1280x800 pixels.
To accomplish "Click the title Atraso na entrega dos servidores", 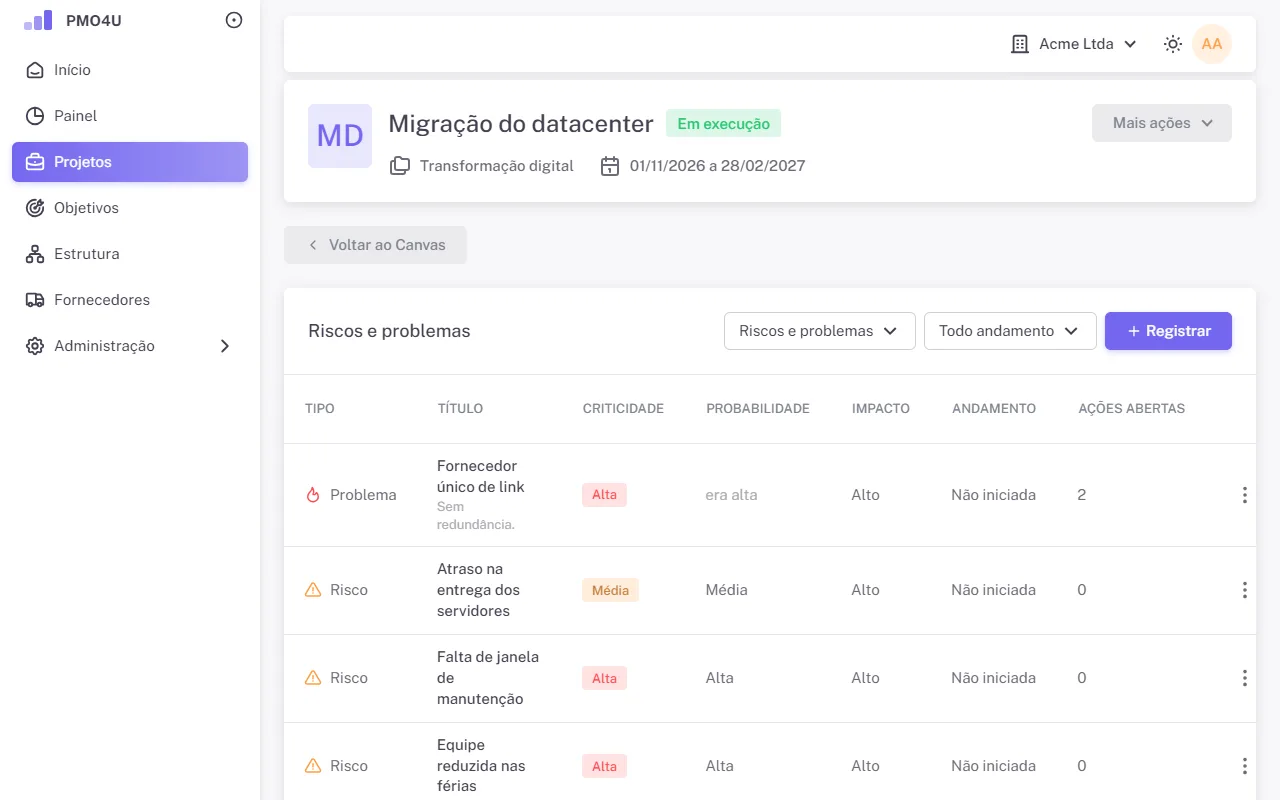I will pyautogui.click(x=479, y=590).
